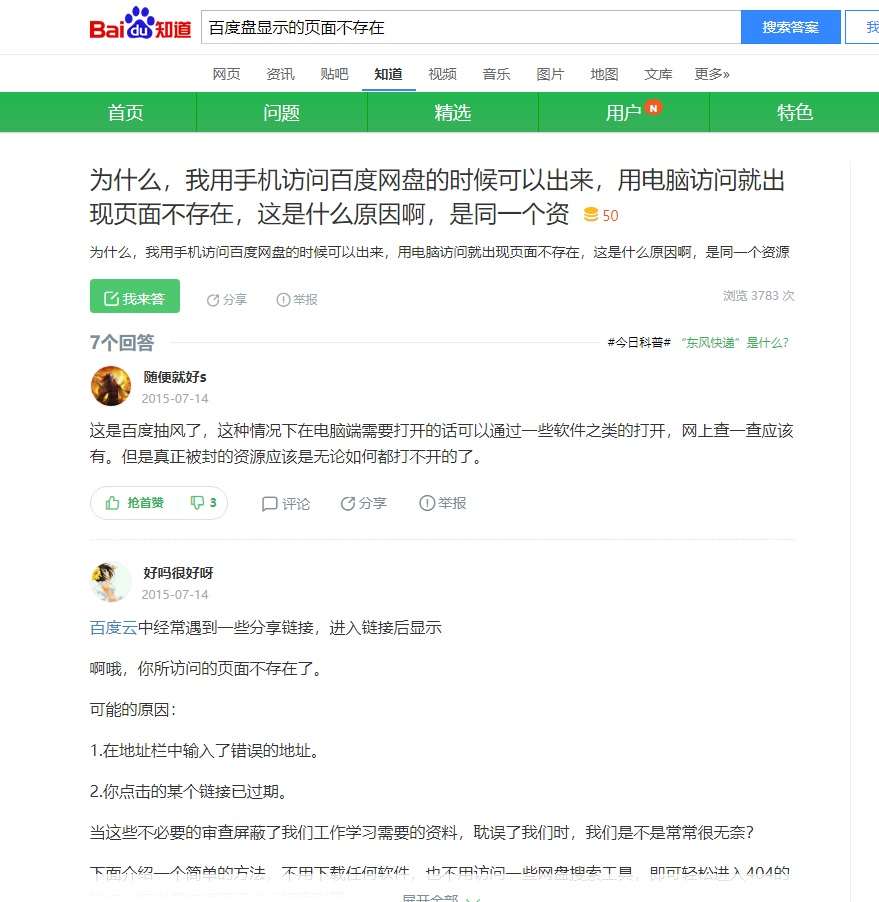This screenshot has width=879, height=902.
Task: Open the 视频 search tab
Action: [442, 74]
